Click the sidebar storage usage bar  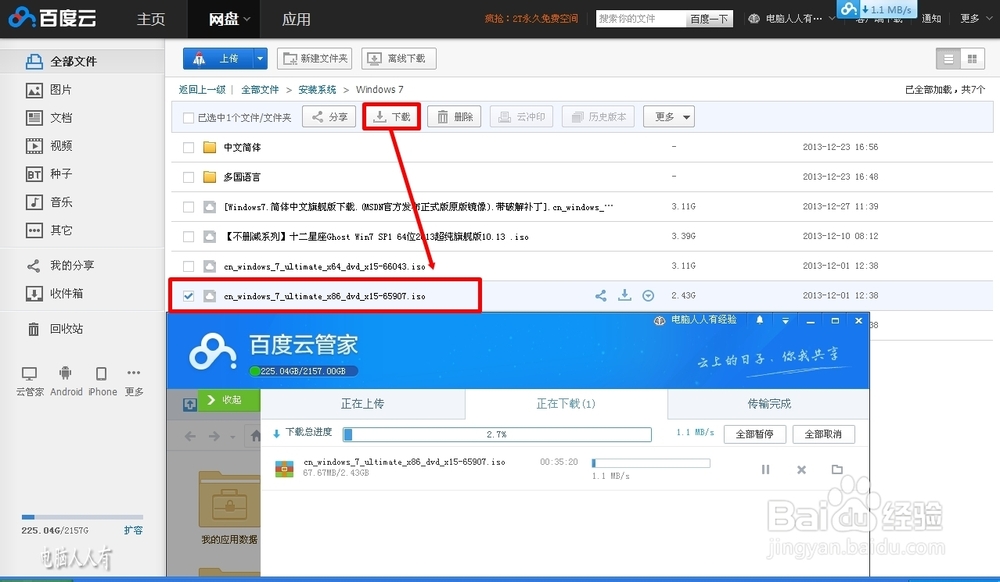82,517
